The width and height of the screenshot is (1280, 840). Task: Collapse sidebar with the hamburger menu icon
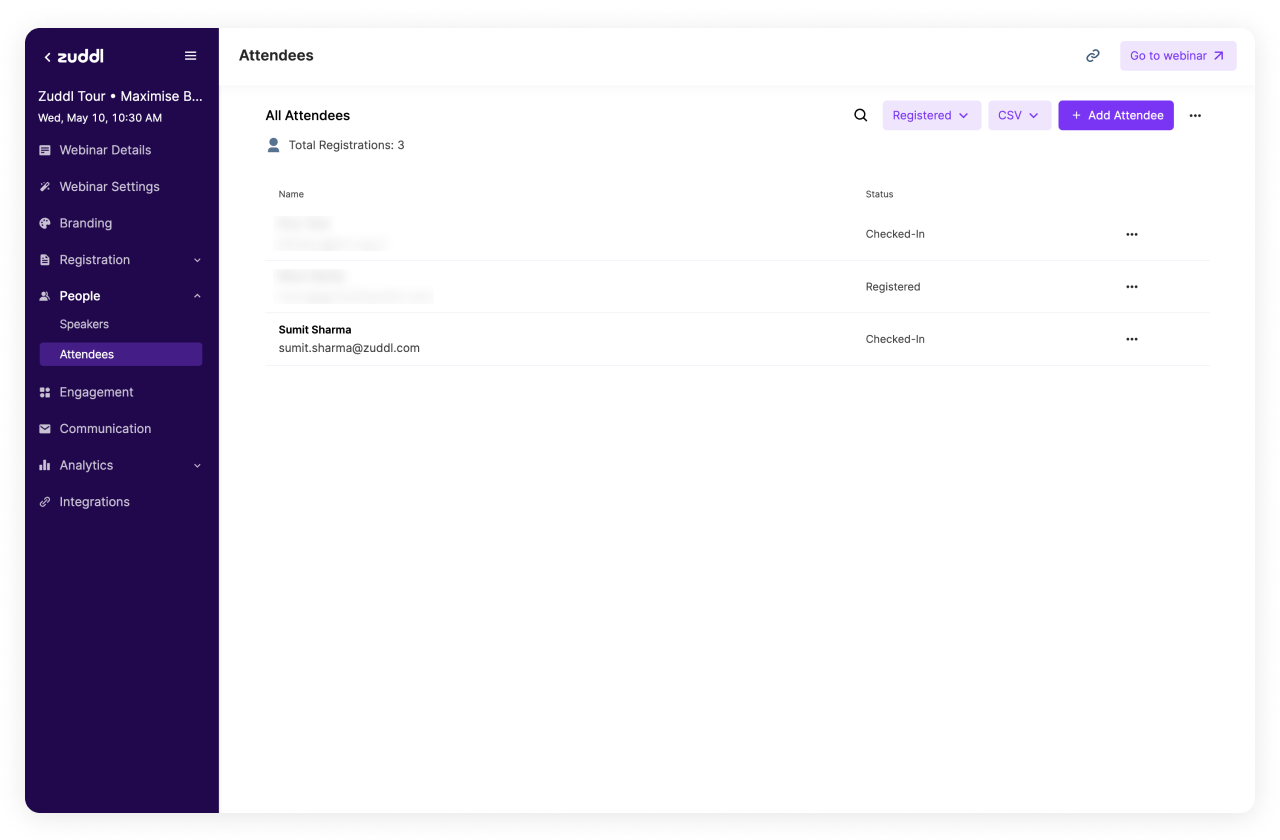[x=191, y=56]
